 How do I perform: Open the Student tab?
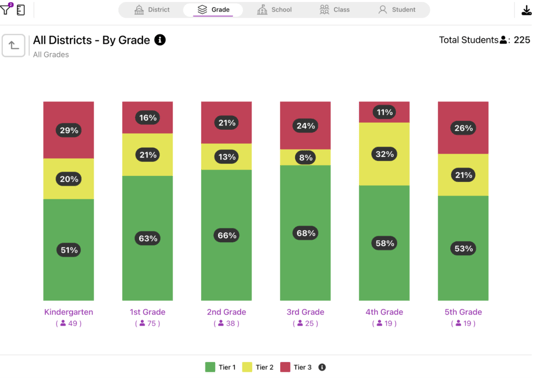pos(397,10)
